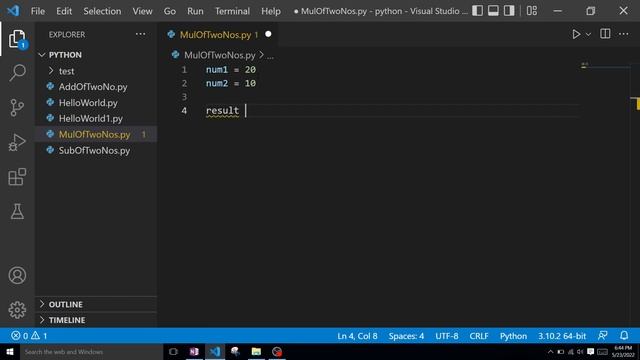Click the value 10 on line 2
The width and height of the screenshot is (640, 360).
click(x=250, y=83)
